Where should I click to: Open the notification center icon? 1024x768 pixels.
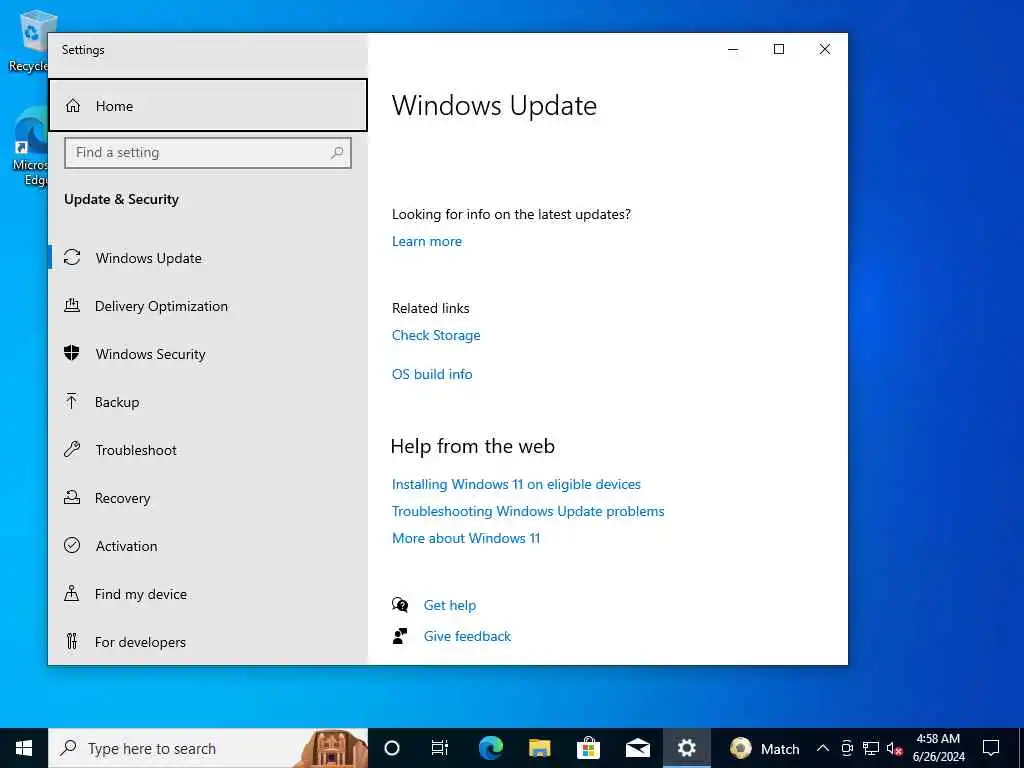[x=991, y=748]
